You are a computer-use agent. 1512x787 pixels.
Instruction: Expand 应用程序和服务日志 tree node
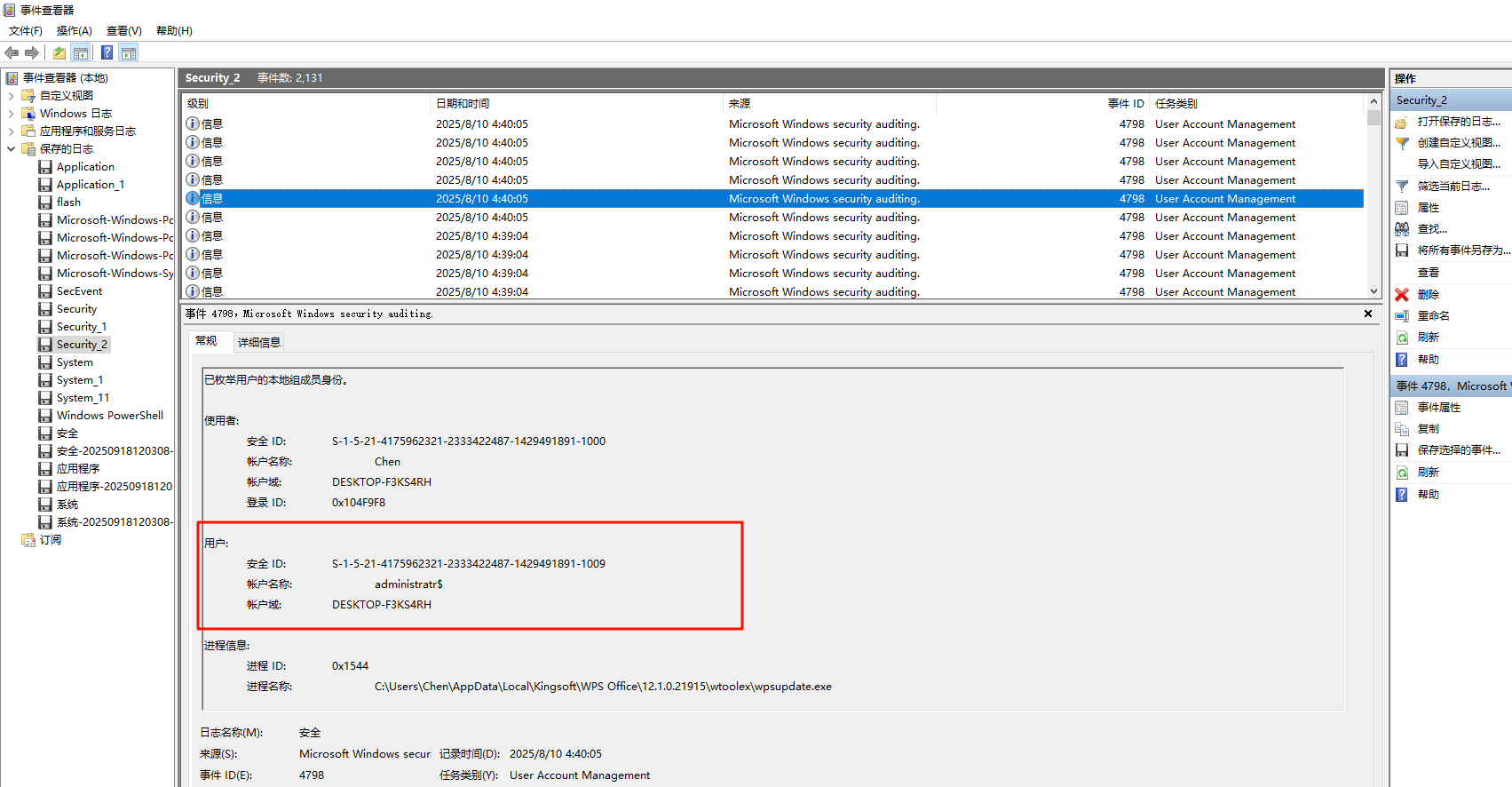[11, 131]
